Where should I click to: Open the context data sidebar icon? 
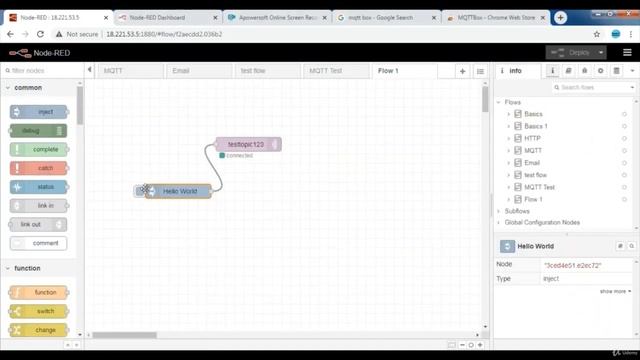pos(616,71)
